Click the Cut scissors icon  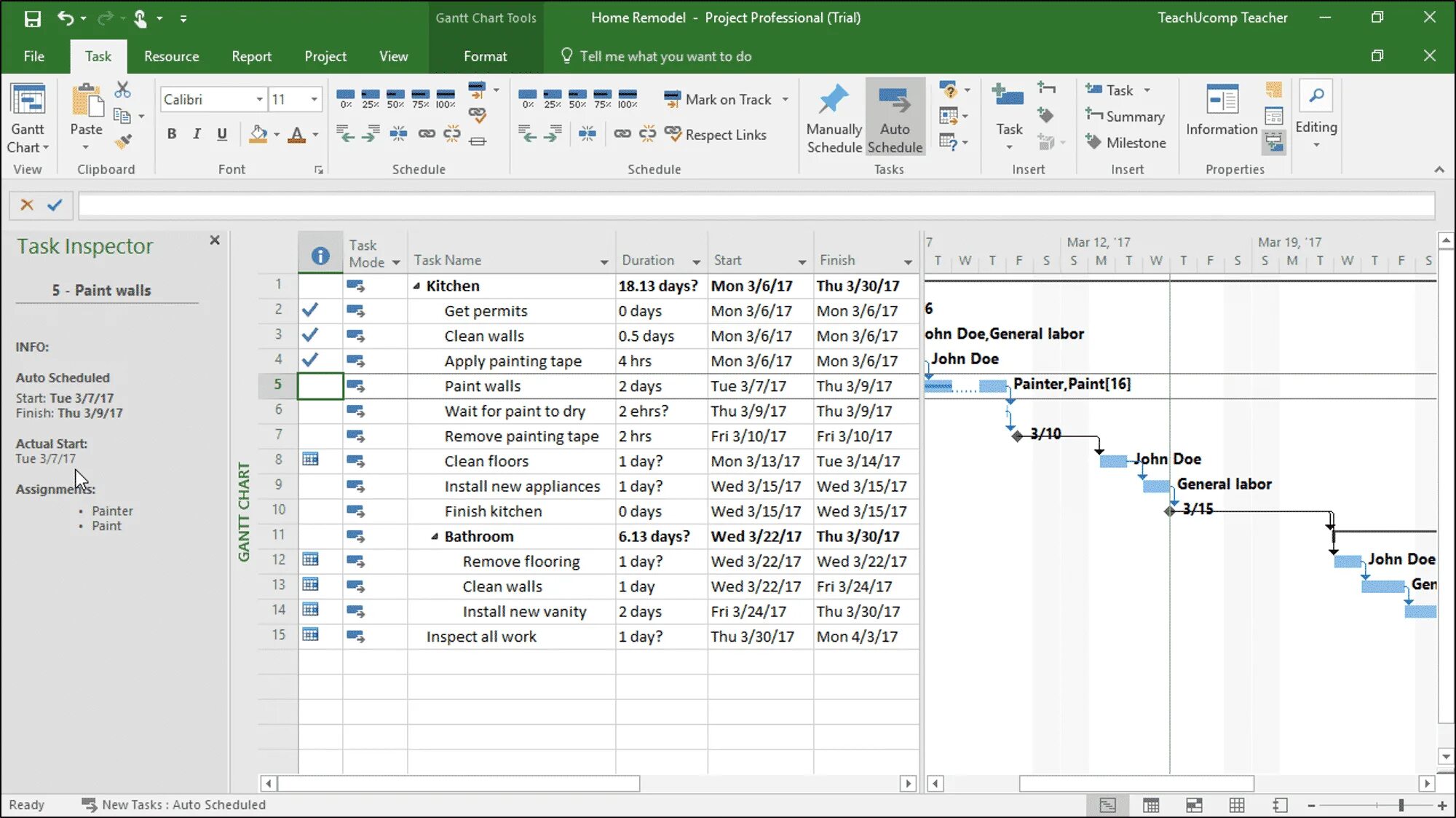point(122,90)
